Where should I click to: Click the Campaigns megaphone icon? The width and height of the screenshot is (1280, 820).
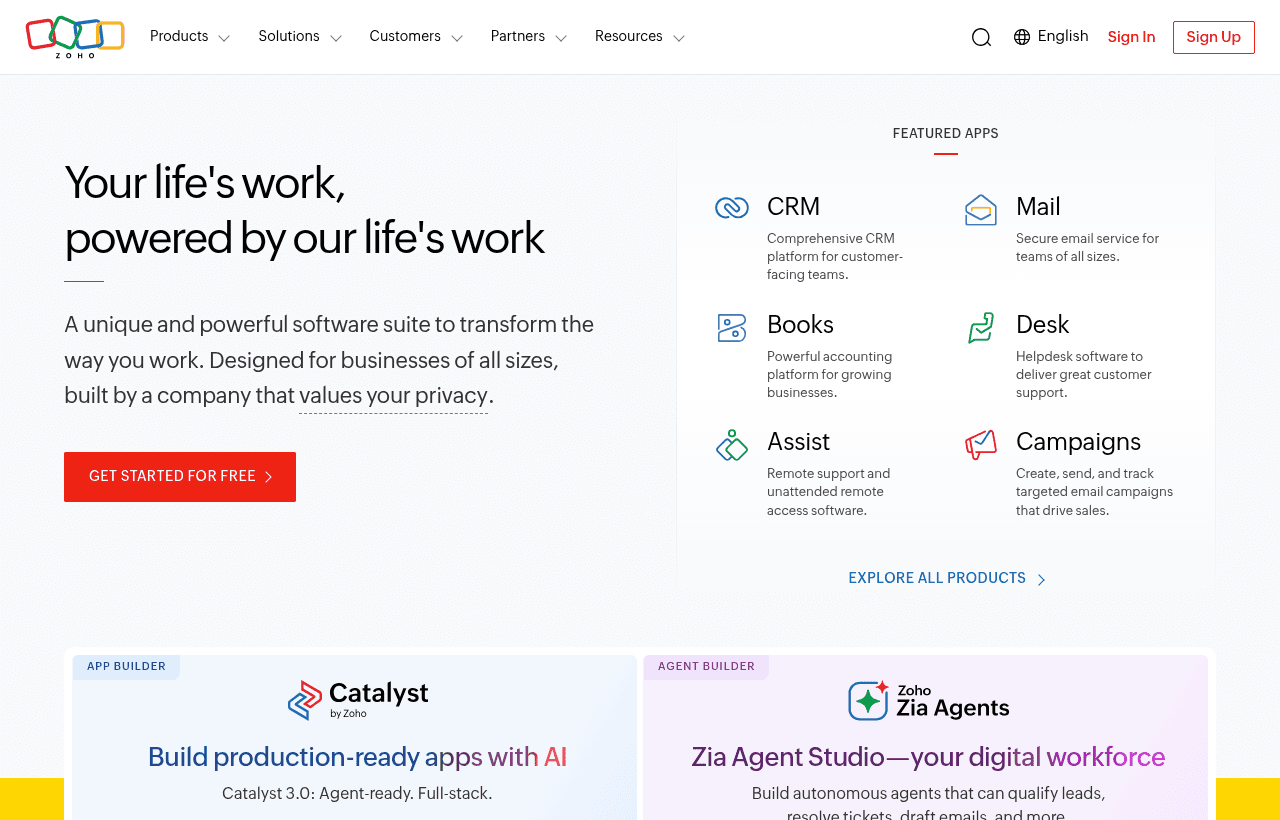tap(981, 445)
